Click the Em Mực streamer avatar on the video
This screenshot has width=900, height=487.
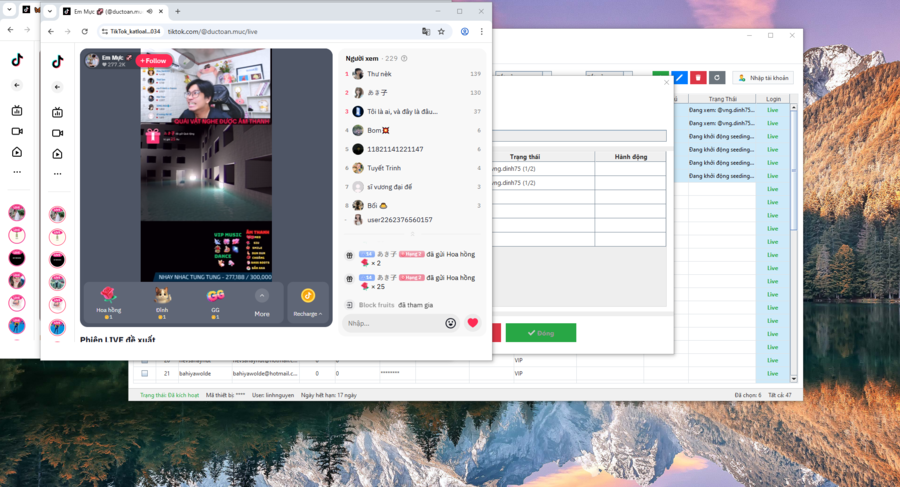pos(92,60)
